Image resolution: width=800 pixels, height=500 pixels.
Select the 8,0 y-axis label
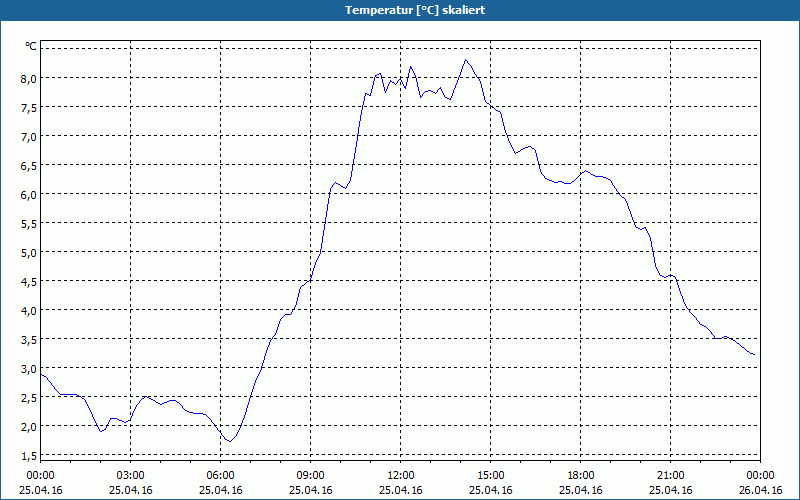29,78
